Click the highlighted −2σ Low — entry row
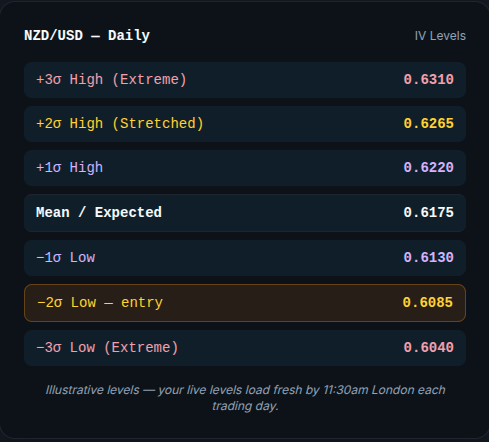489x442 pixels. click(245, 303)
